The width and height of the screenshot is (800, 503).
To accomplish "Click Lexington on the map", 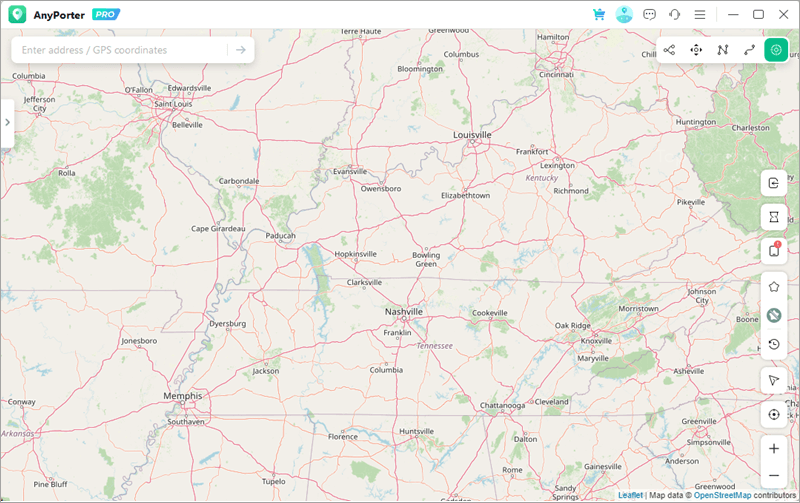I will point(557,166).
